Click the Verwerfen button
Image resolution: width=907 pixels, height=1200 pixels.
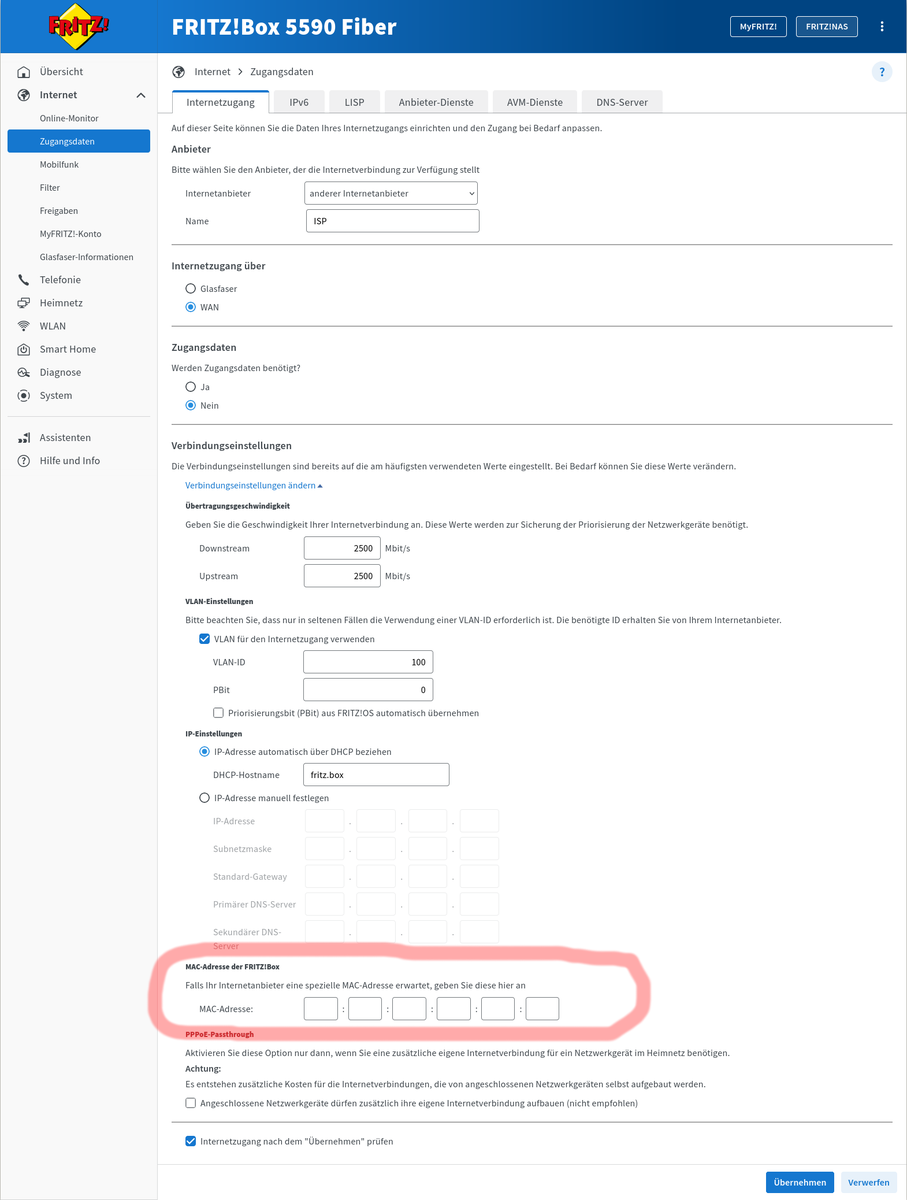[x=868, y=1182]
